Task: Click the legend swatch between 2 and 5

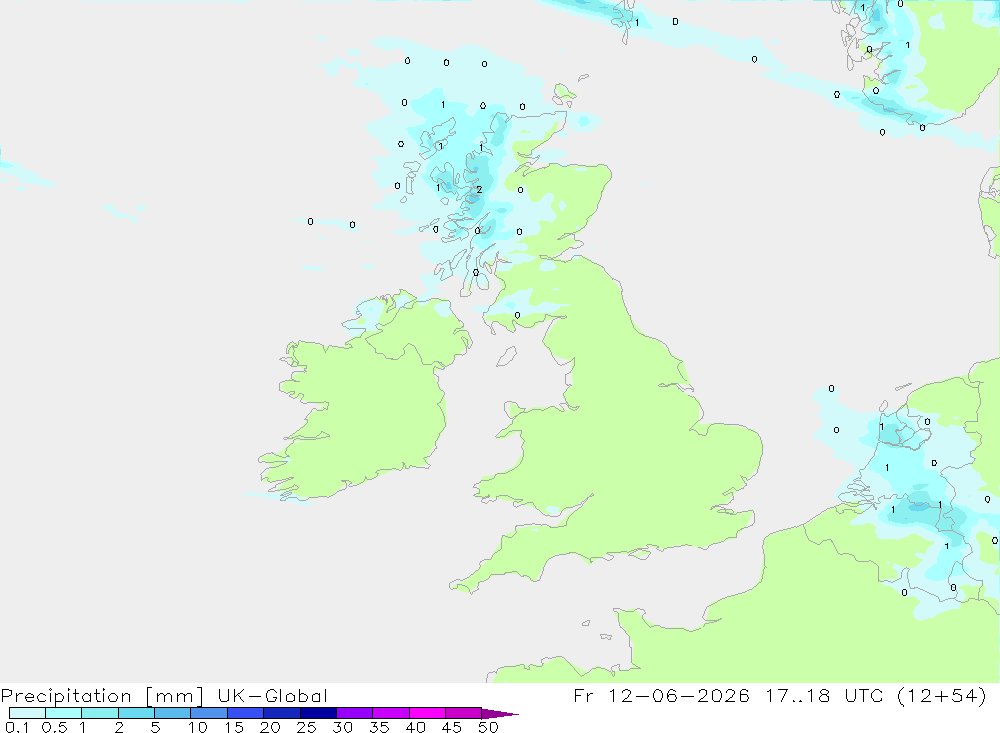Action: coord(136,713)
